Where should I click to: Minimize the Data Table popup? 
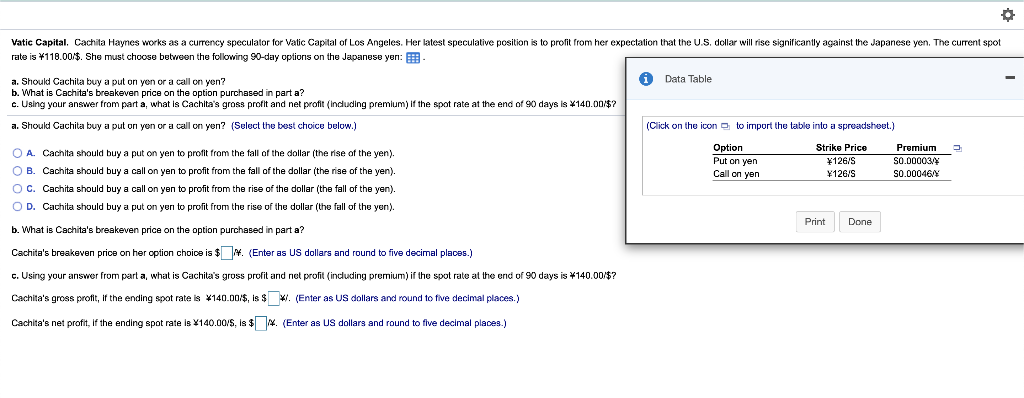(x=1010, y=78)
